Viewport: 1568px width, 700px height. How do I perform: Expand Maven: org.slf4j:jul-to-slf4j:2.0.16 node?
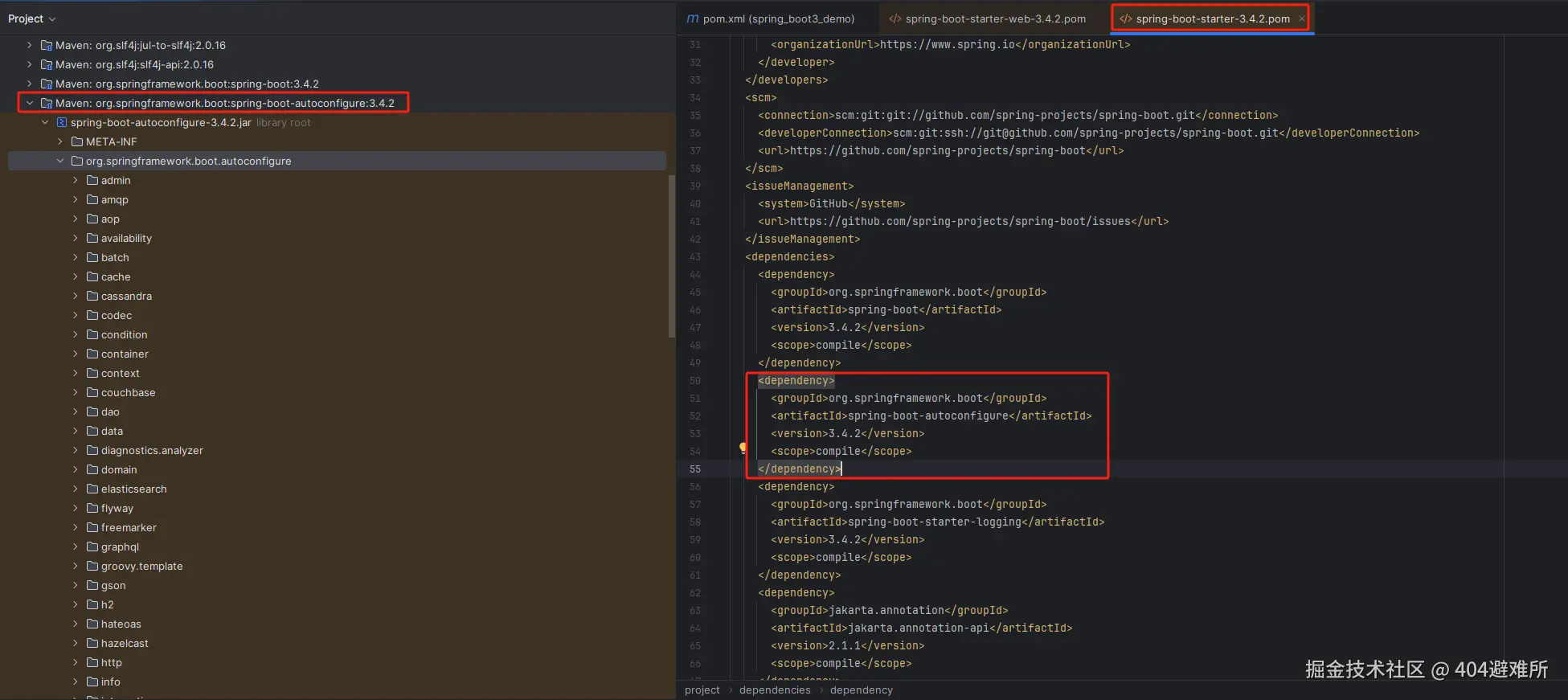[x=30, y=45]
